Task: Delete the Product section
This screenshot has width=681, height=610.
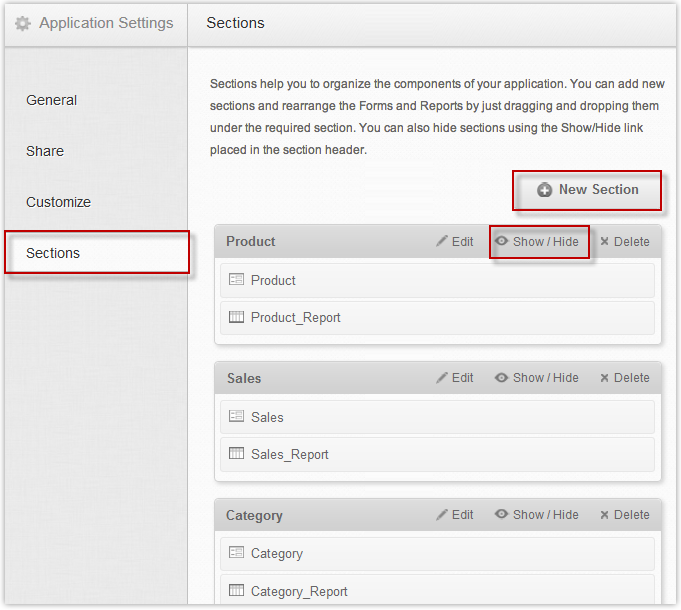Action: [624, 242]
